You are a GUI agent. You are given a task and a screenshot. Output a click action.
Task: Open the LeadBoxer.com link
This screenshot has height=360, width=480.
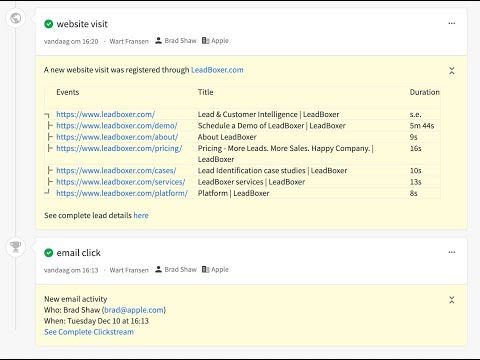point(217,70)
